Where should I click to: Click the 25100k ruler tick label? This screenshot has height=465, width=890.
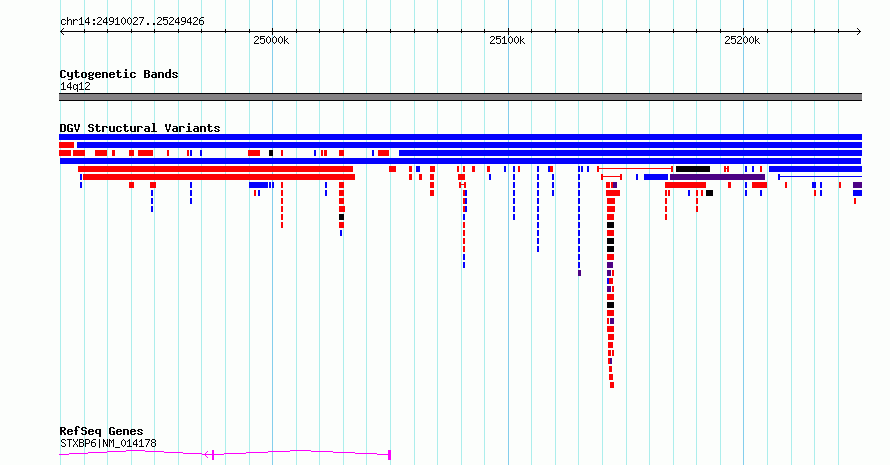point(507,40)
